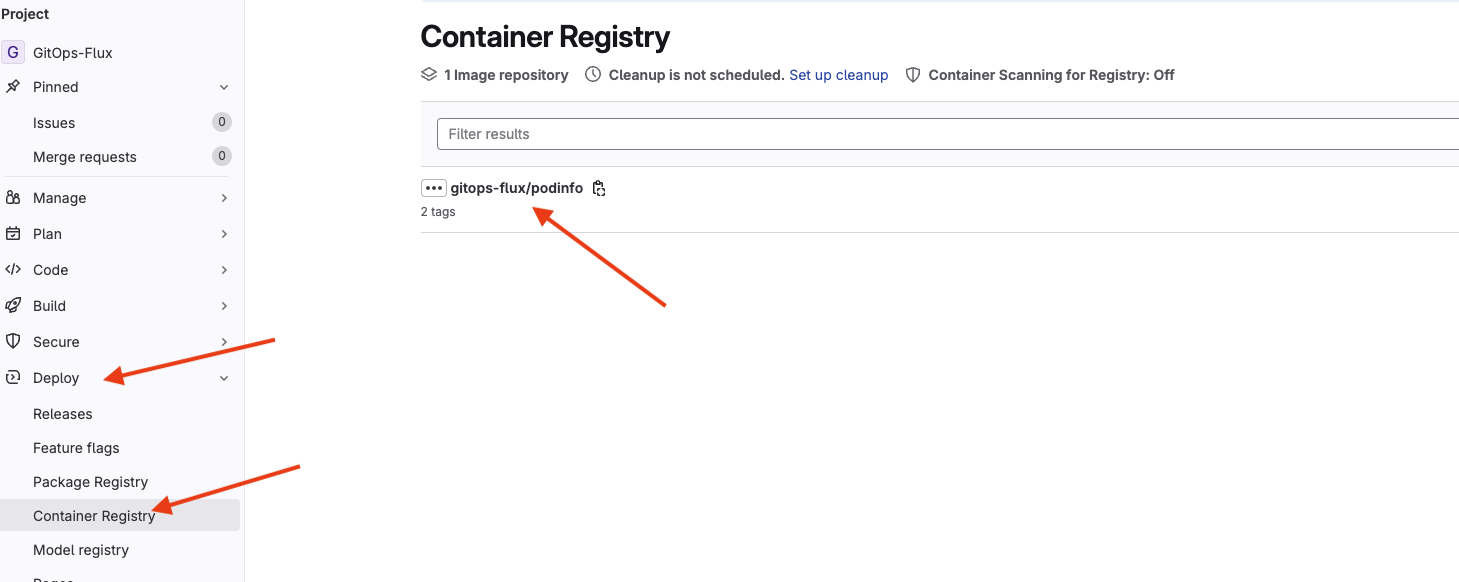
Task: Open the ellipsis menu beside gitops-flux/podinfo
Action: (x=433, y=188)
